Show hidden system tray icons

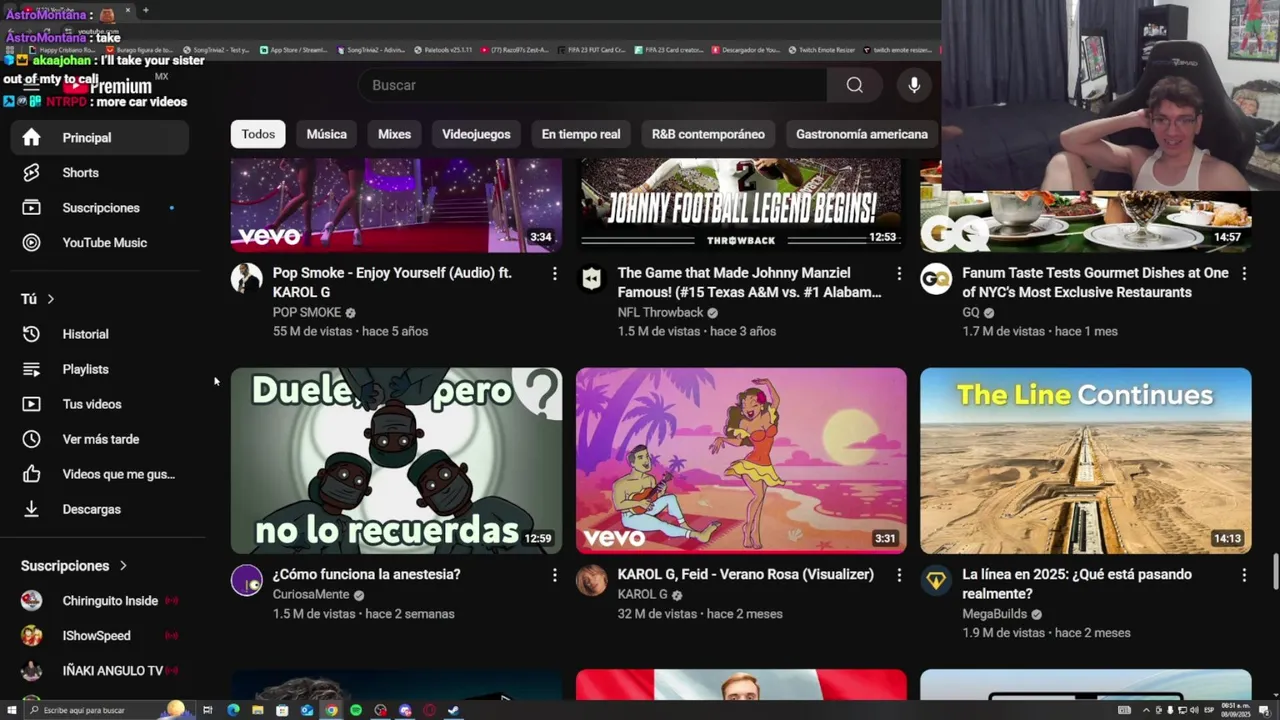point(1146,710)
